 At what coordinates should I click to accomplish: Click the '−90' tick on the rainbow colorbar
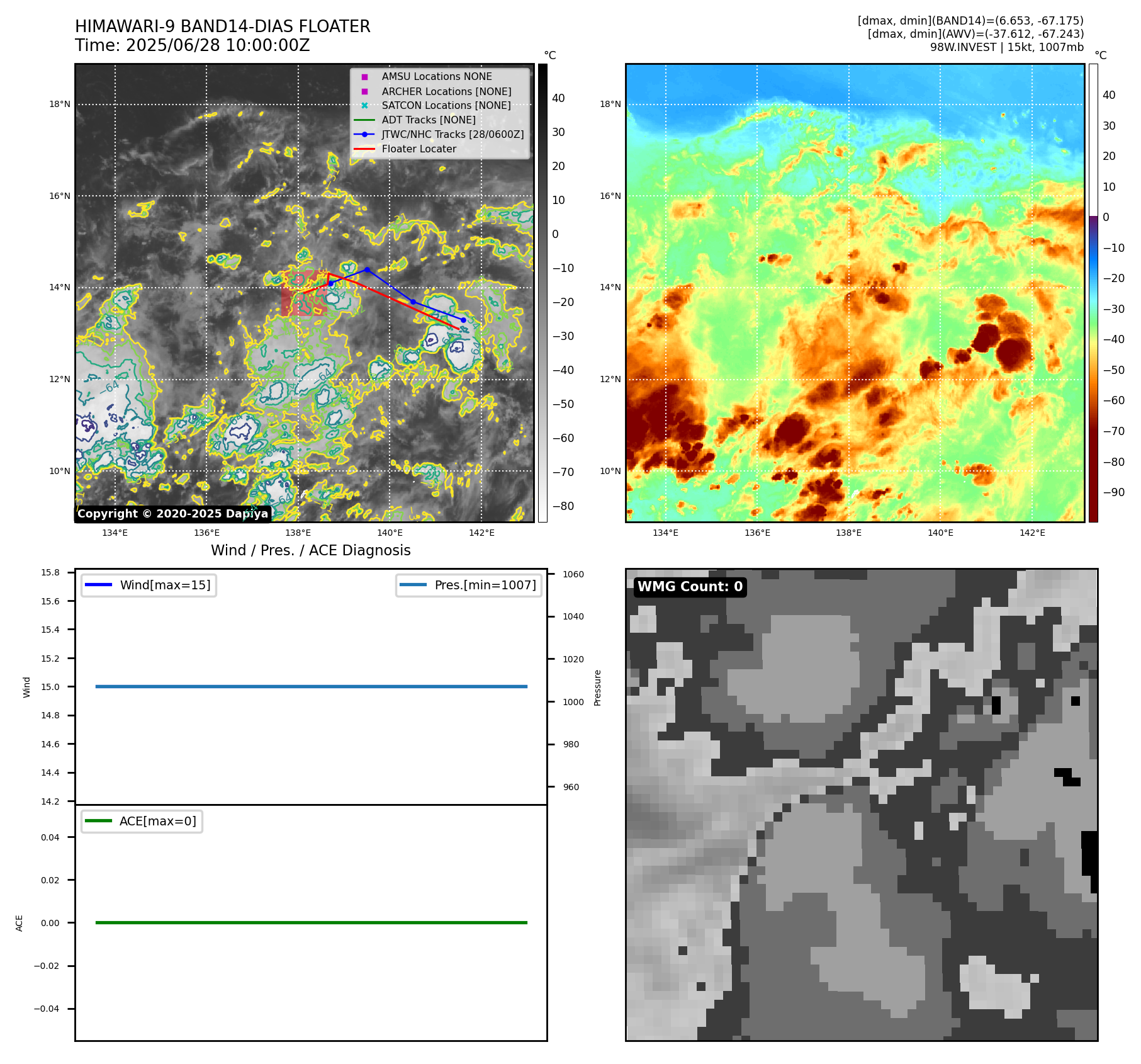point(1114,492)
